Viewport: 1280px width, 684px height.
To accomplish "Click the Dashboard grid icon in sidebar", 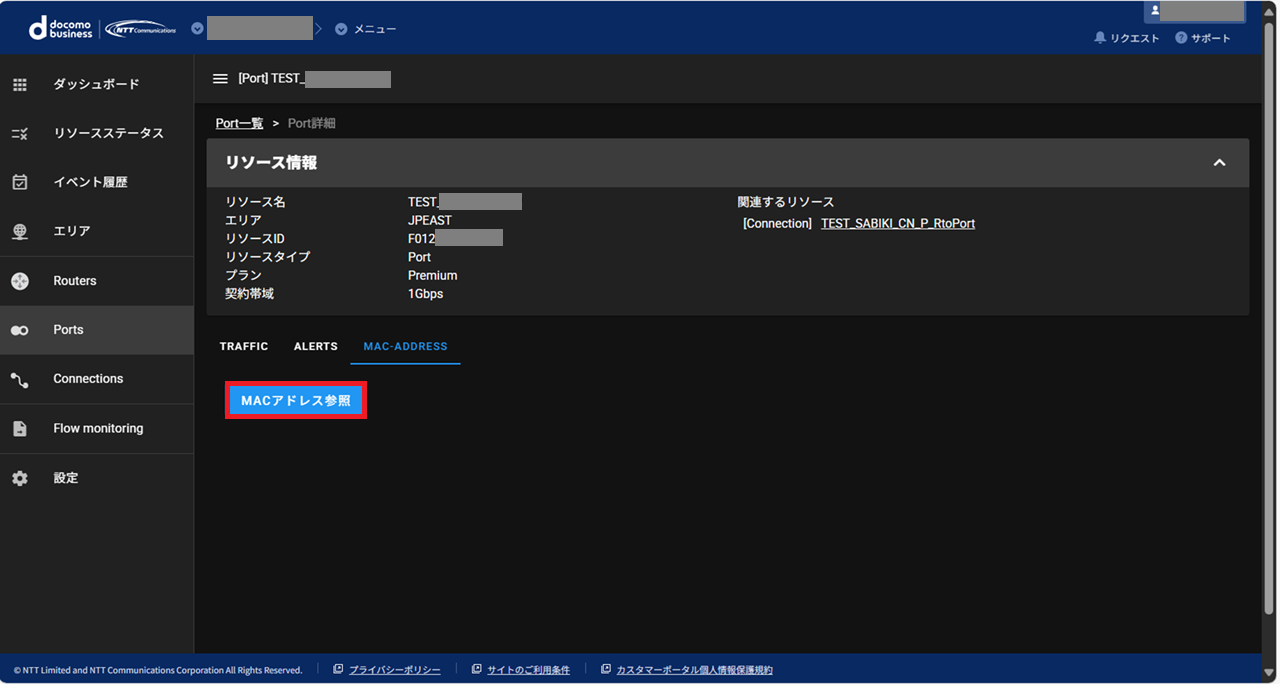I will (x=20, y=85).
